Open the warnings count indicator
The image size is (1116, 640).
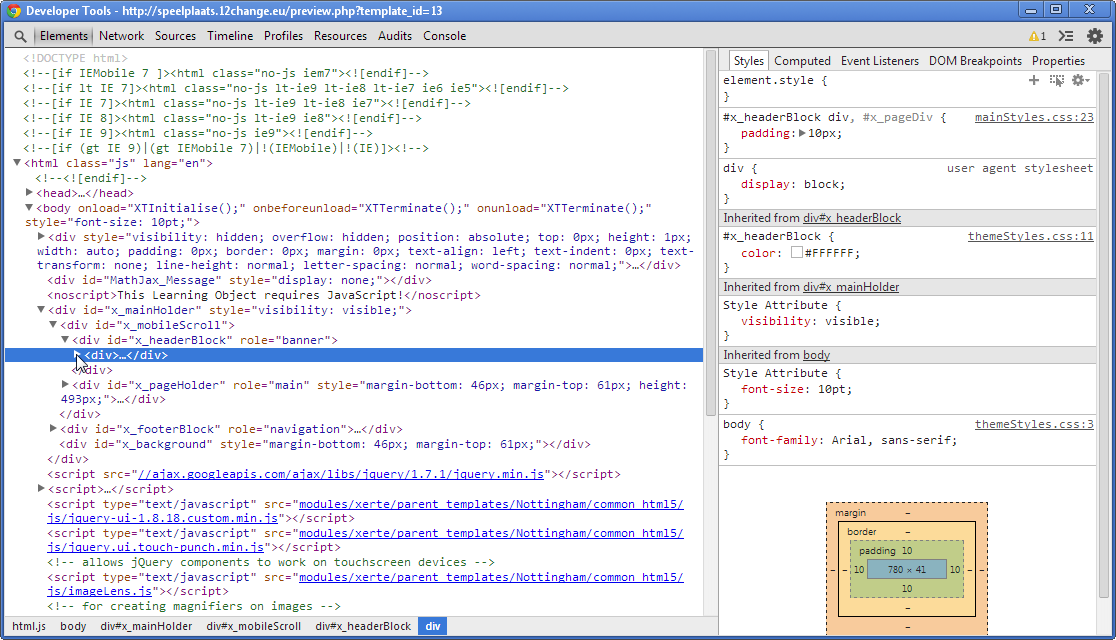[x=1037, y=36]
